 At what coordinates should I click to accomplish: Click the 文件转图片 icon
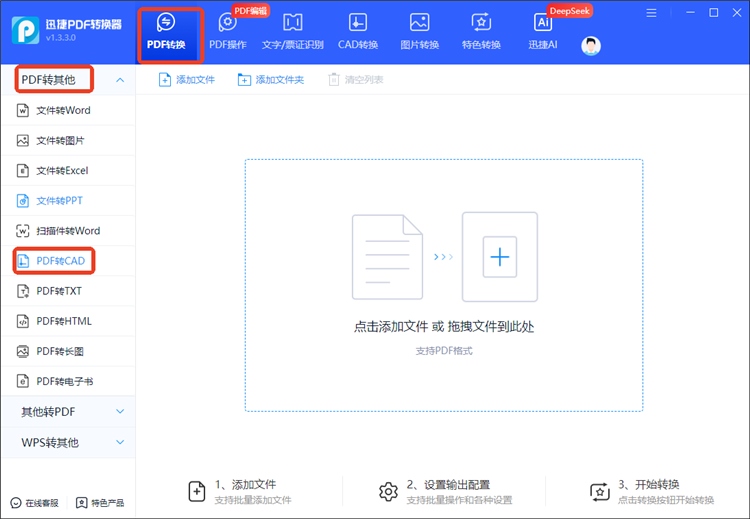click(22, 141)
